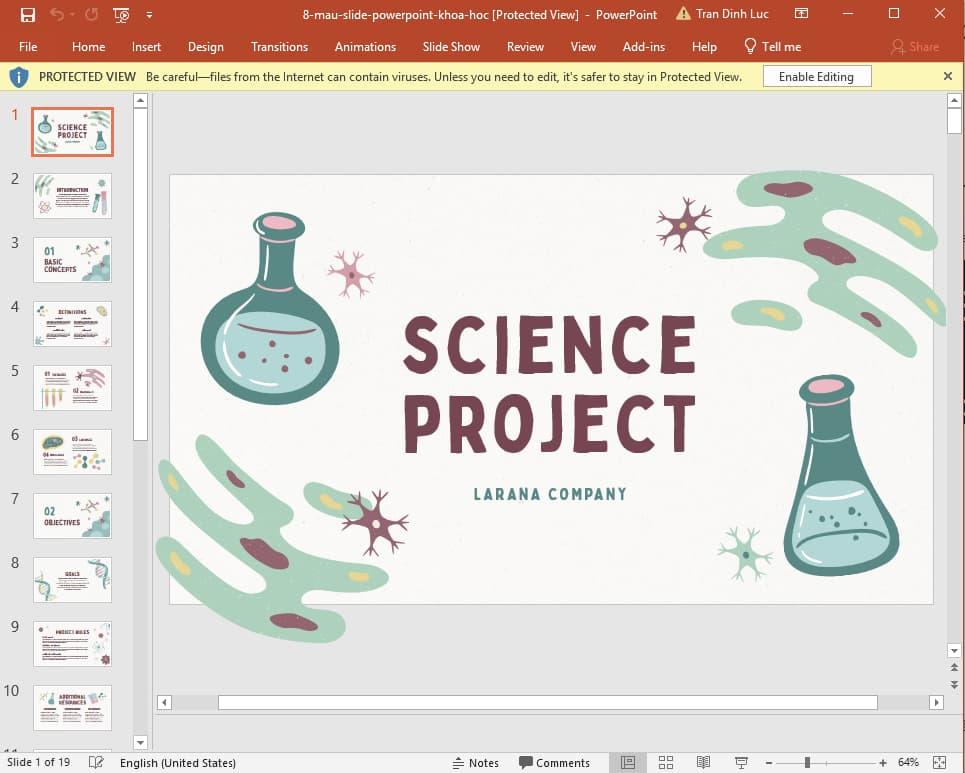The height and width of the screenshot is (773, 965).
Task: Click Start From Beginning slideshow icon
Action: click(121, 14)
